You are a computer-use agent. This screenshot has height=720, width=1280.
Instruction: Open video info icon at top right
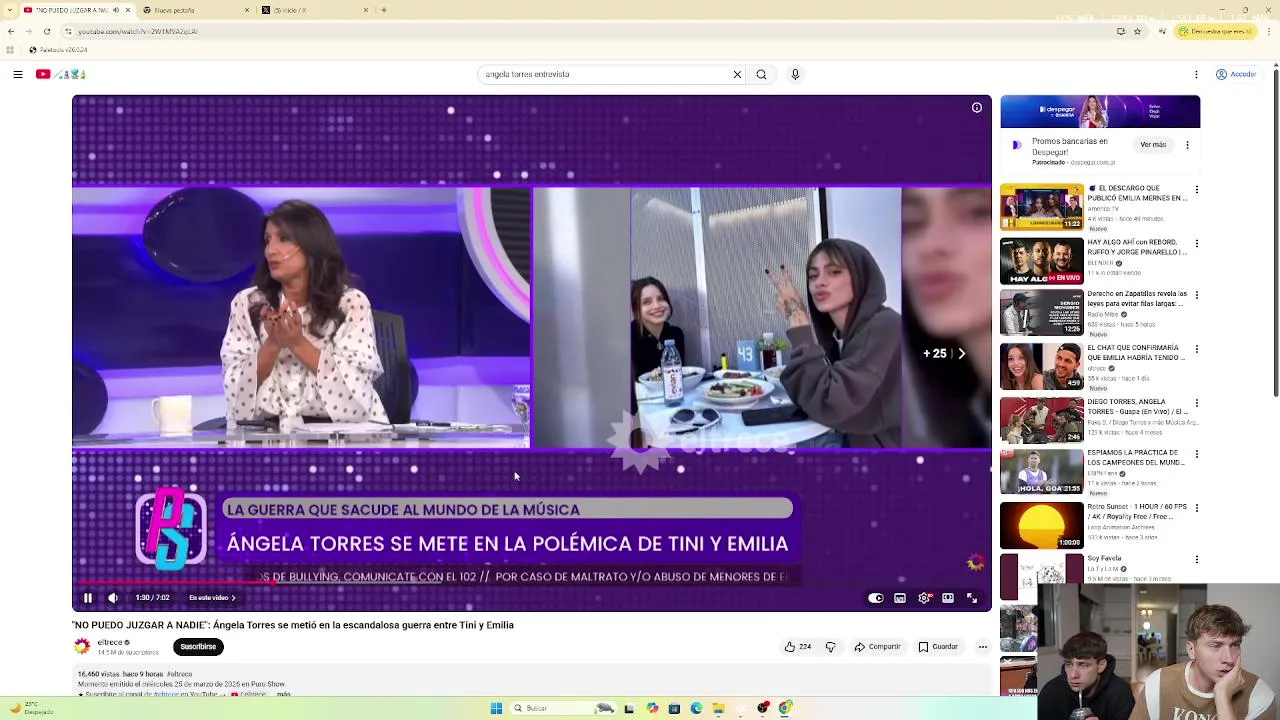pyautogui.click(x=977, y=108)
